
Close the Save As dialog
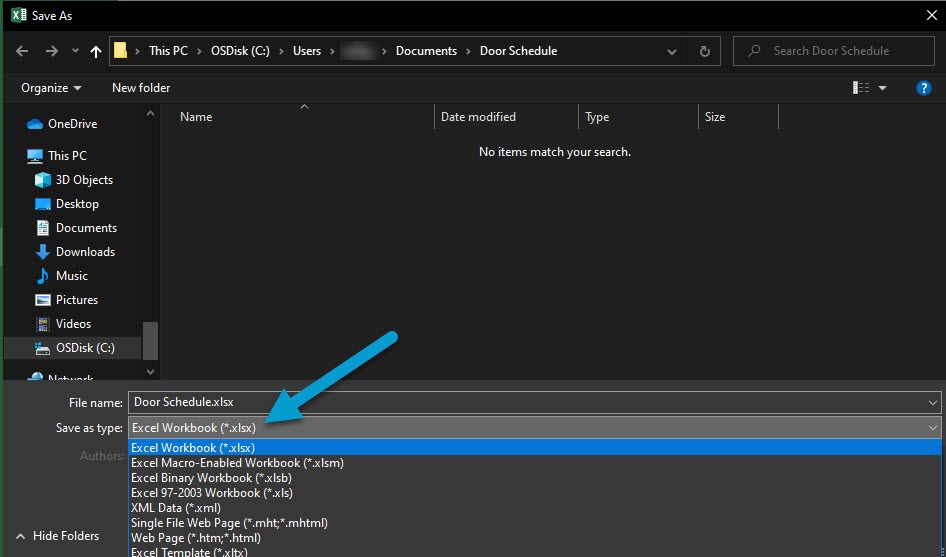click(x=932, y=16)
